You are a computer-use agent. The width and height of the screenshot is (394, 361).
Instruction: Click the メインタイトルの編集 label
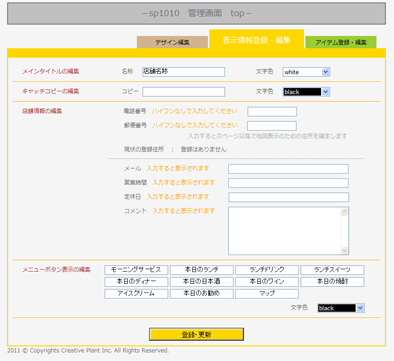tap(51, 71)
